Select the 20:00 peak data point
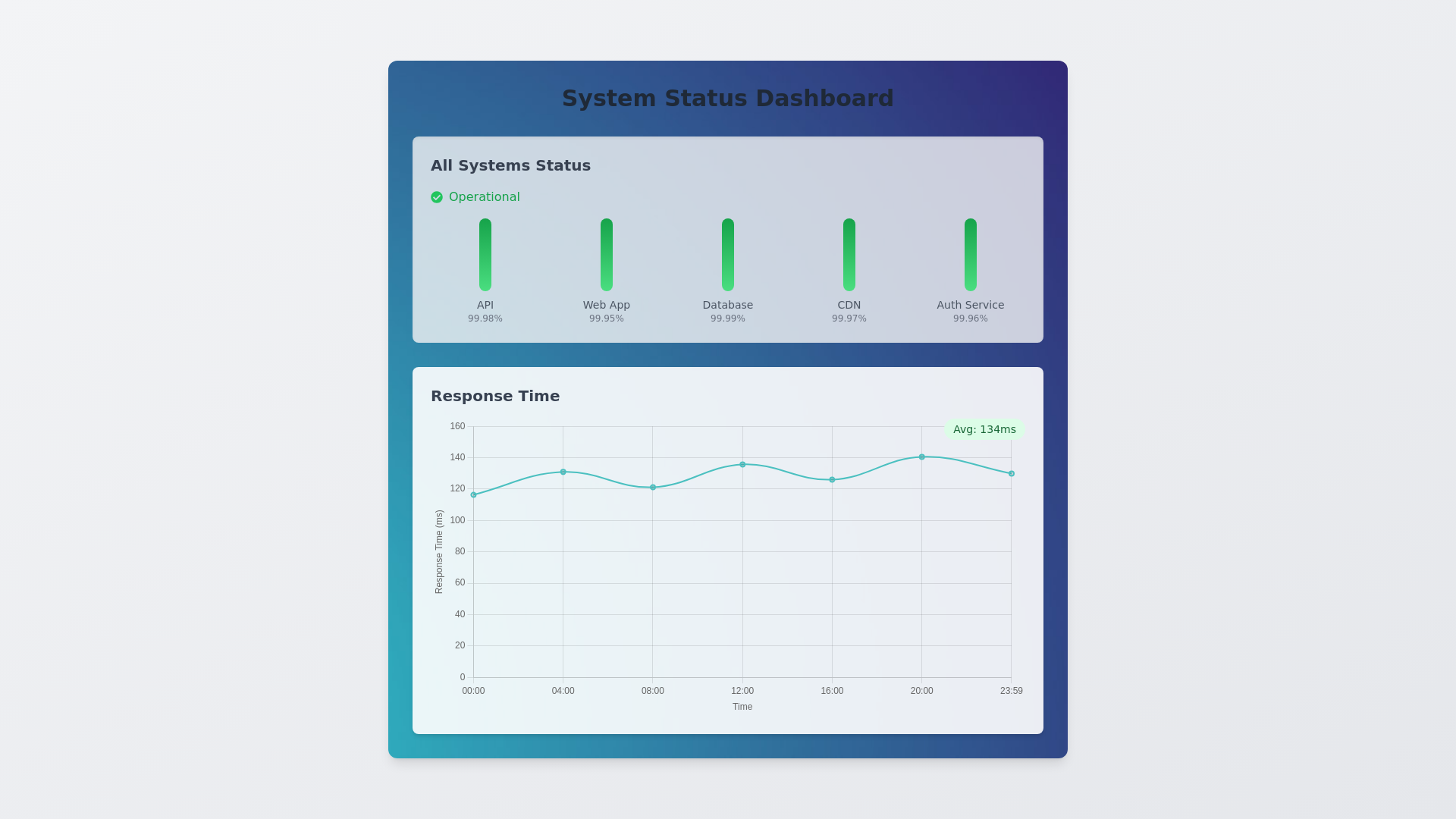1456x819 pixels. pyautogui.click(x=922, y=457)
